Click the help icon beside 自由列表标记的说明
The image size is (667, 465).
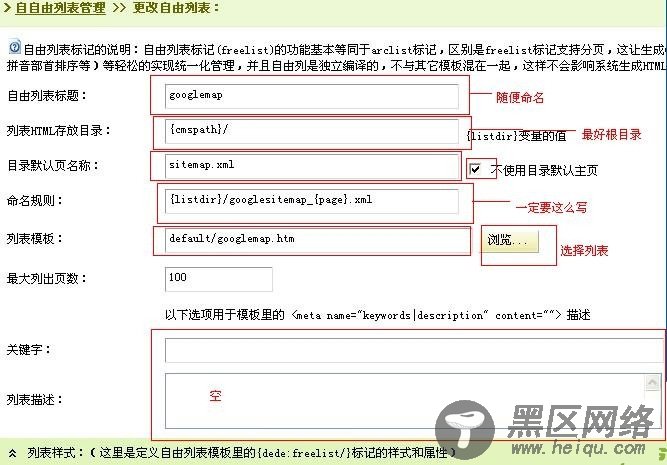(x=14, y=47)
